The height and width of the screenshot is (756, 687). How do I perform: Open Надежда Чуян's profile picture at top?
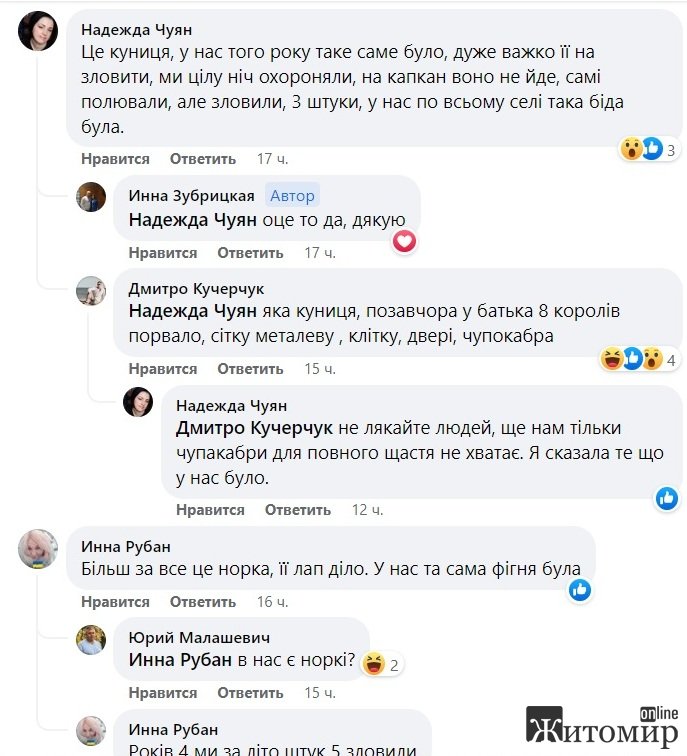point(38,32)
